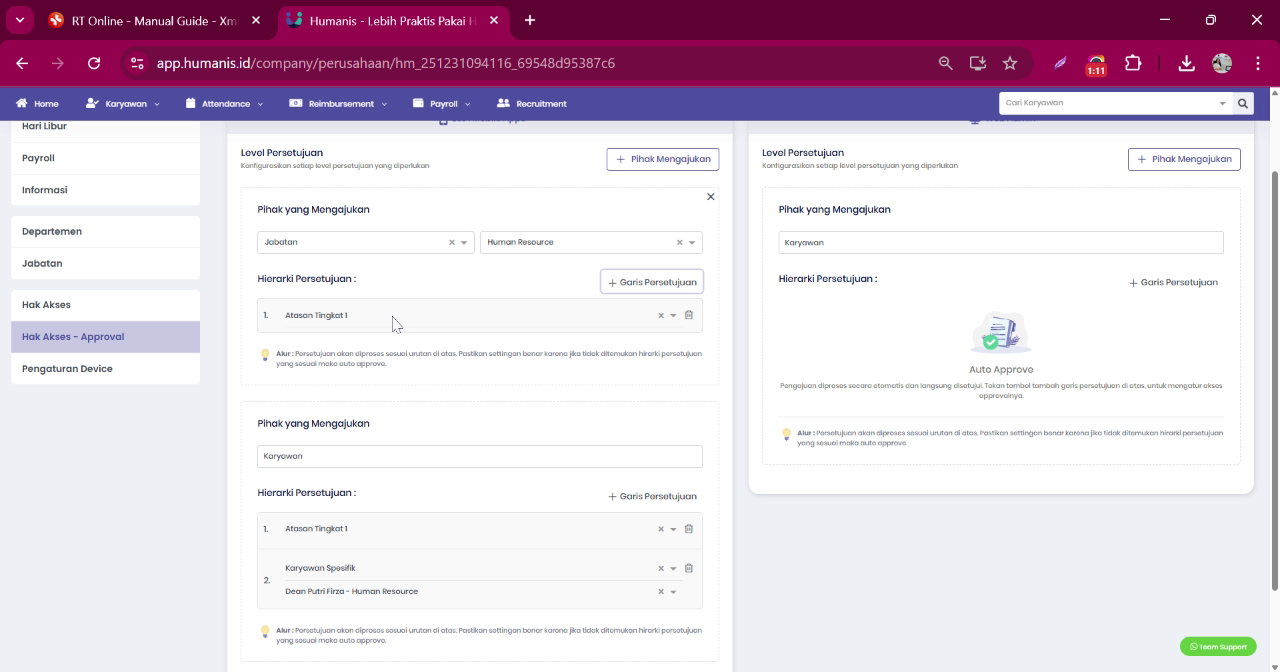The image size is (1280, 672).
Task: Expand the Karyawan Spesifik dropdown arrow
Action: point(673,568)
